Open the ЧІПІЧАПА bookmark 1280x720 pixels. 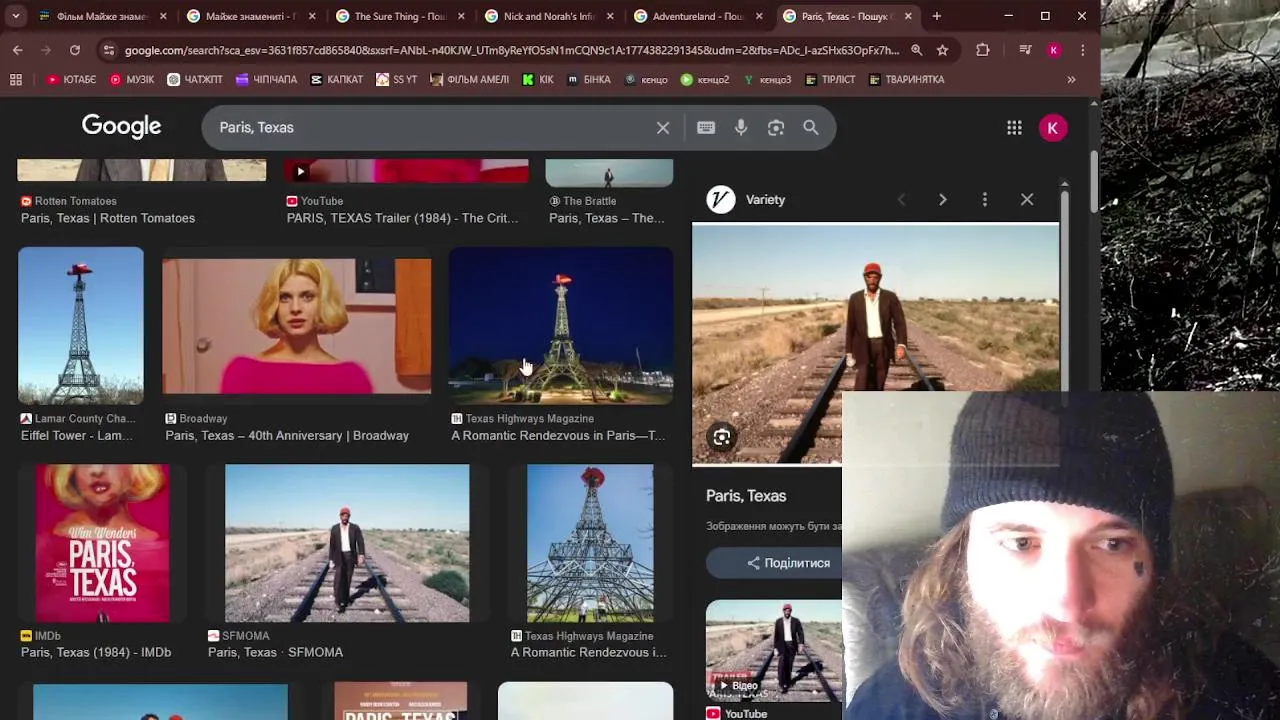click(x=266, y=79)
